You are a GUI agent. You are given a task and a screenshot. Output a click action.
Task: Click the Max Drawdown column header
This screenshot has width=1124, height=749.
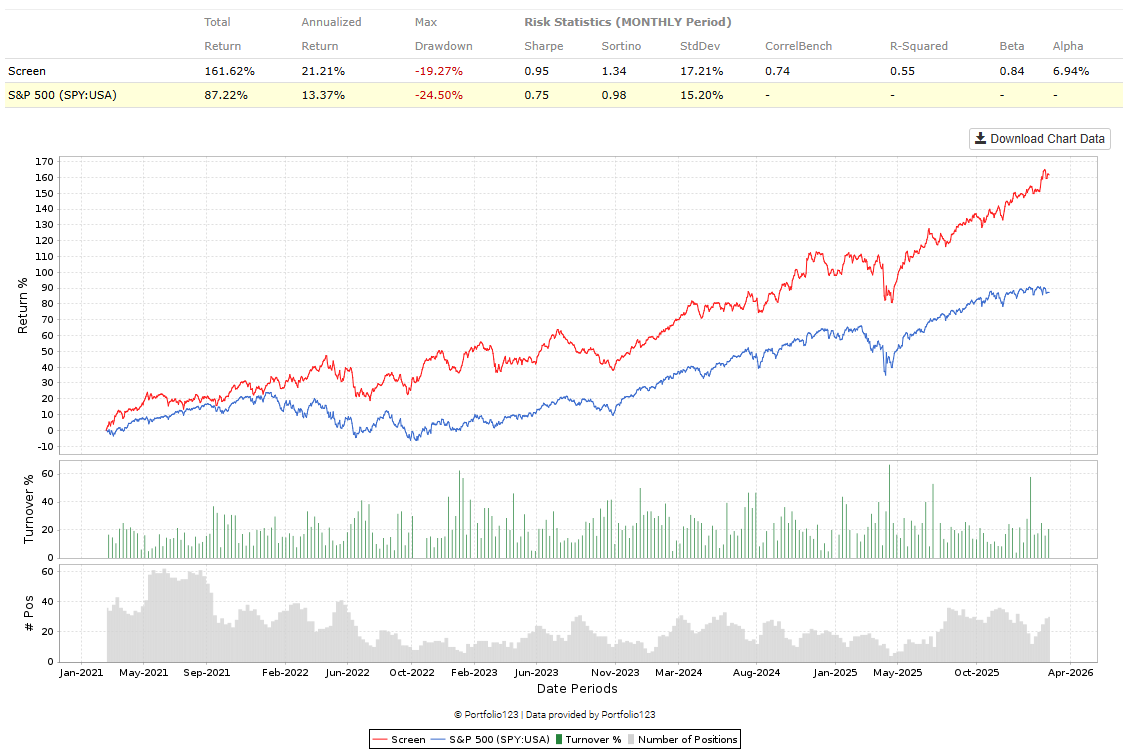[443, 34]
